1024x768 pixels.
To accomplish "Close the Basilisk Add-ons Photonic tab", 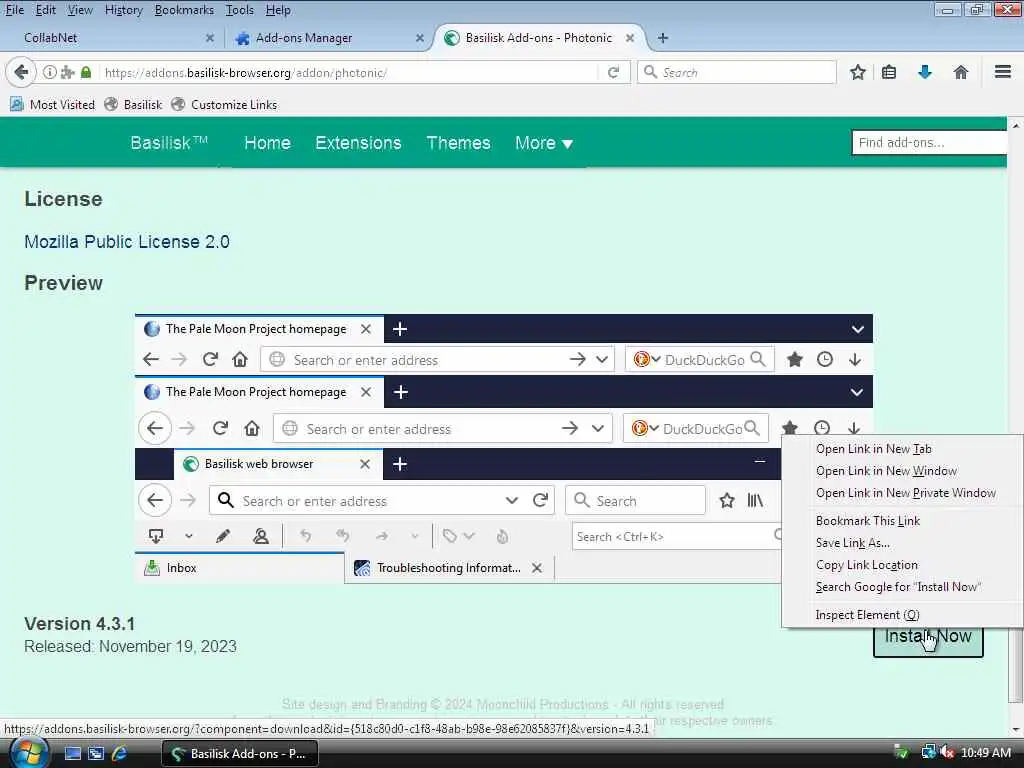I will click(630, 38).
